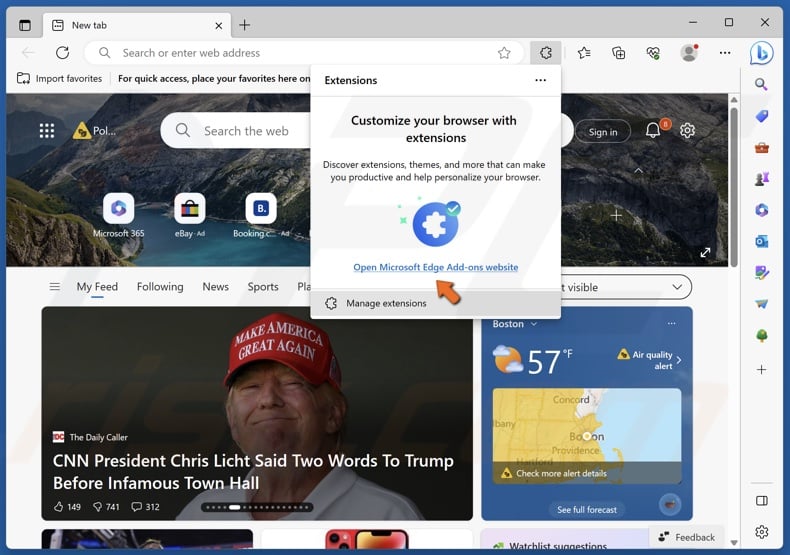790x555 pixels.
Task: Open a new tab with plus button
Action: click(x=244, y=25)
